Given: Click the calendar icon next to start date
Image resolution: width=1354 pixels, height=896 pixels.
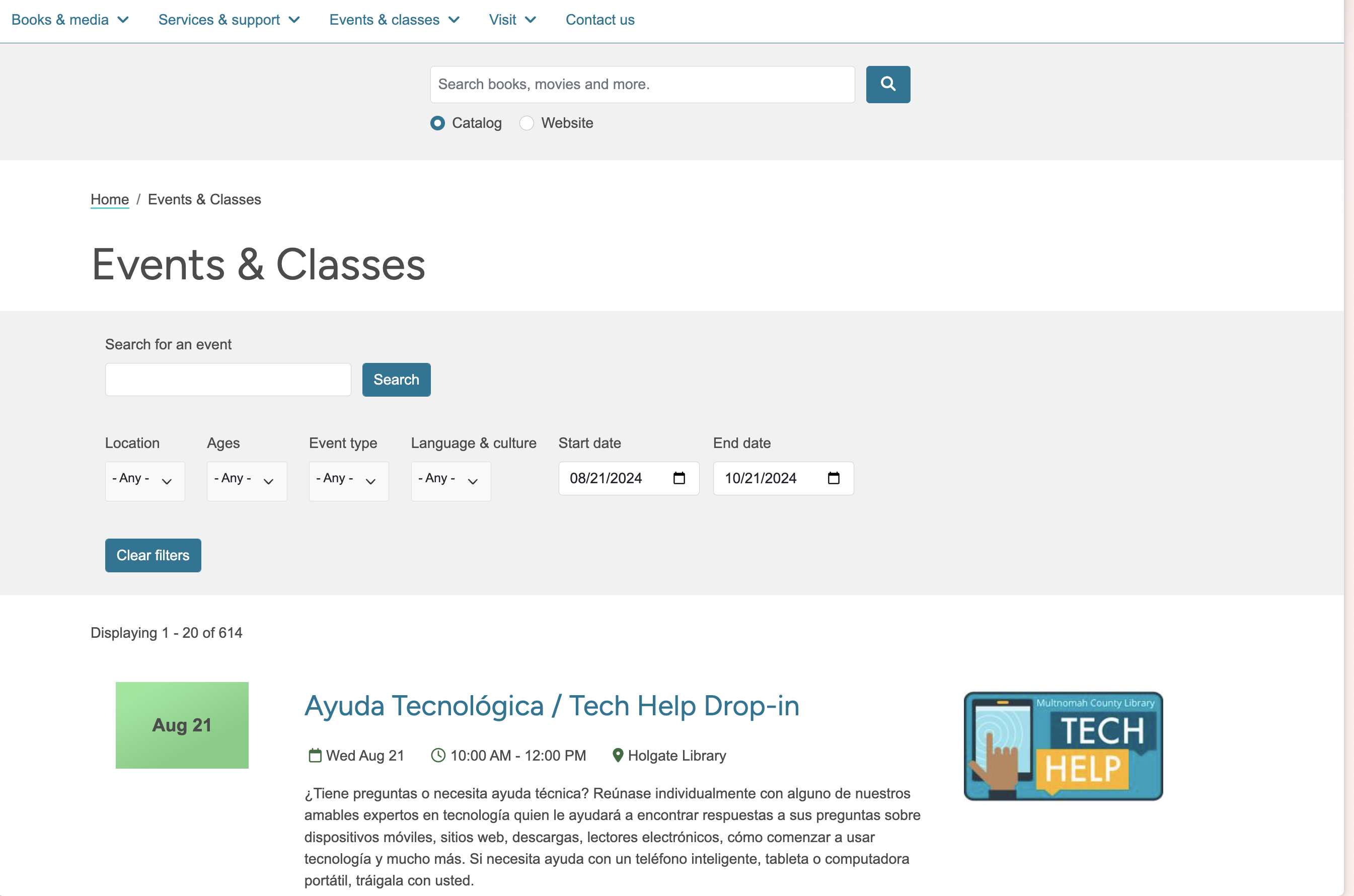Looking at the screenshot, I should pos(679,478).
